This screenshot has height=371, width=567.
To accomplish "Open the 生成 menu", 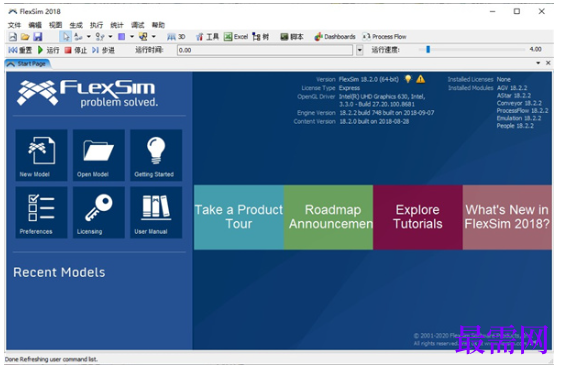I will (76, 25).
